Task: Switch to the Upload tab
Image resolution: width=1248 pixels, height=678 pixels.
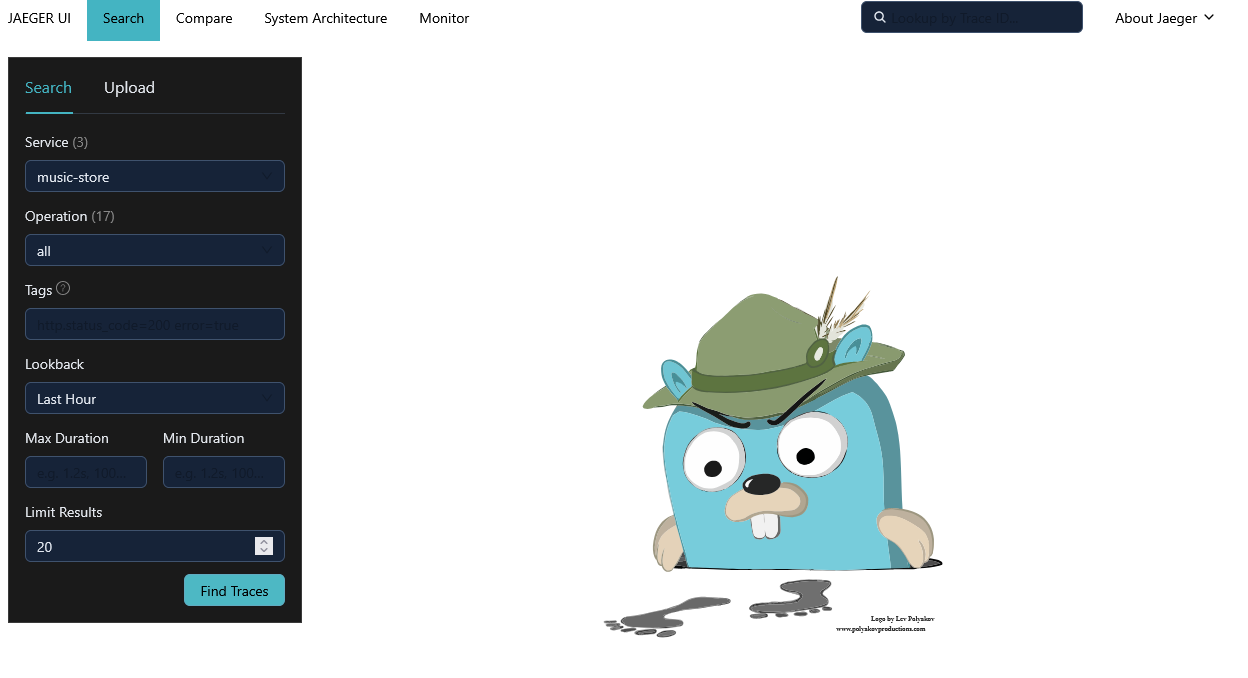Action: pyautogui.click(x=129, y=88)
